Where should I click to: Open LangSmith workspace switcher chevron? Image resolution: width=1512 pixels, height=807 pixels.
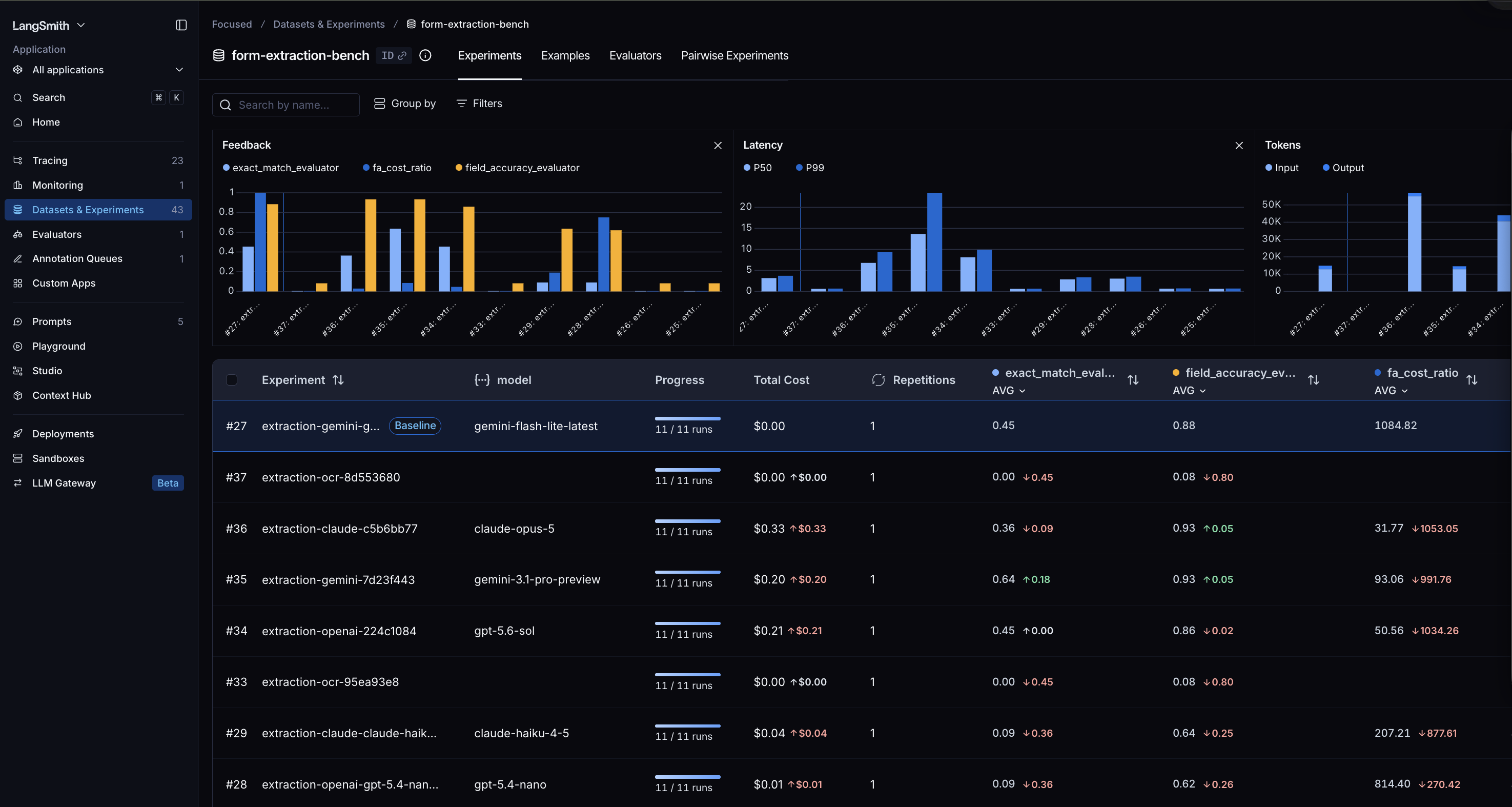coord(81,25)
